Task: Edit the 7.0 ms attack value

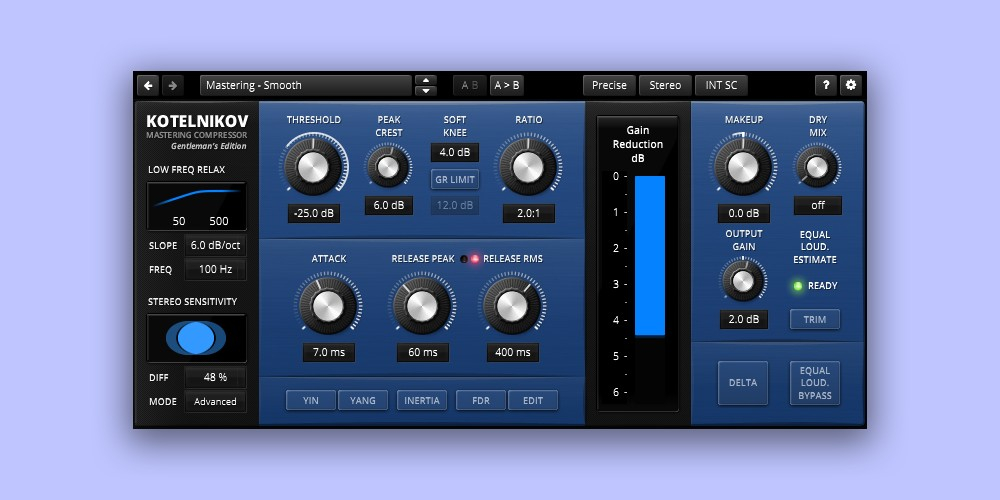Action: click(x=328, y=352)
